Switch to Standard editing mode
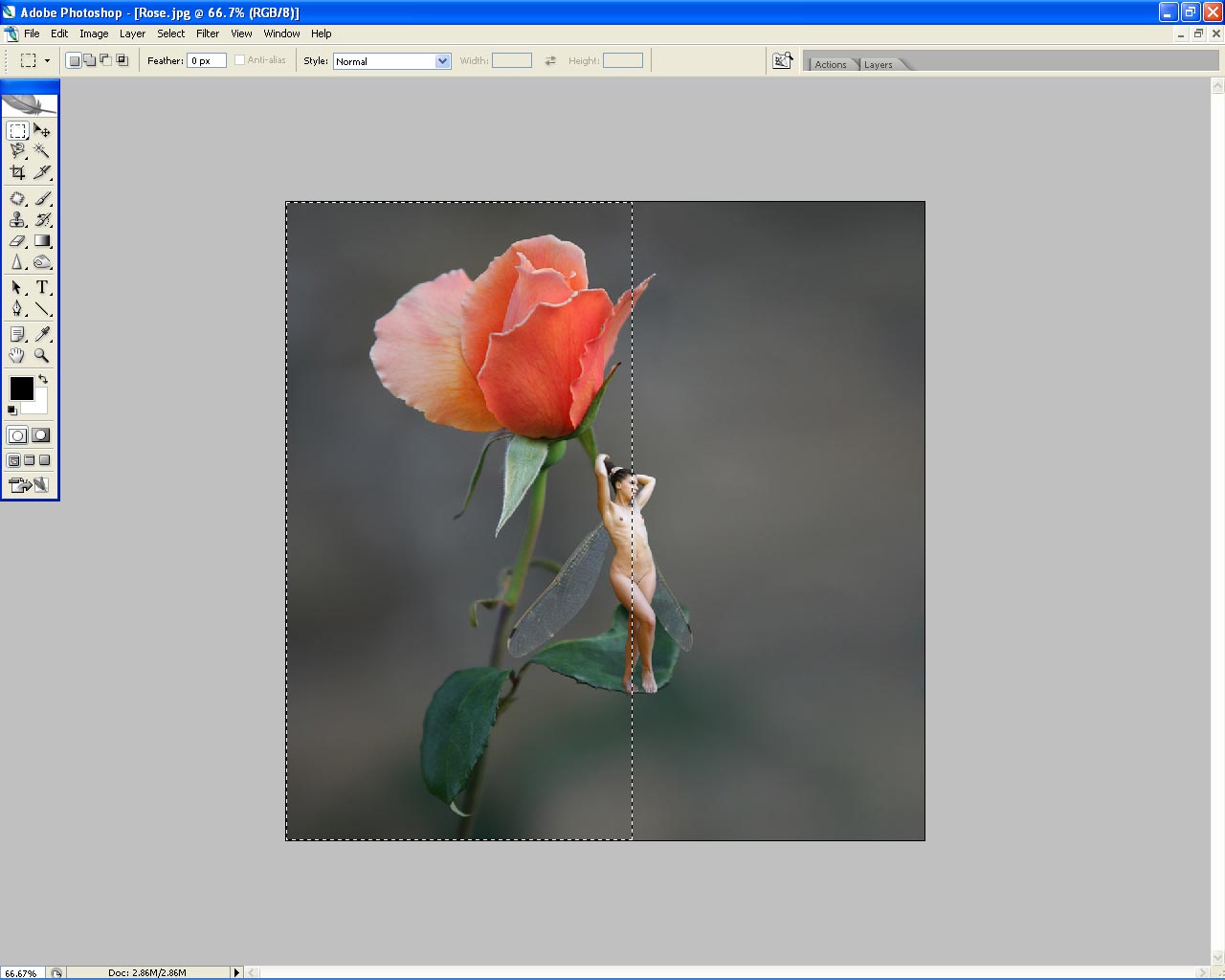Viewport: 1225px width, 980px height. (x=17, y=435)
